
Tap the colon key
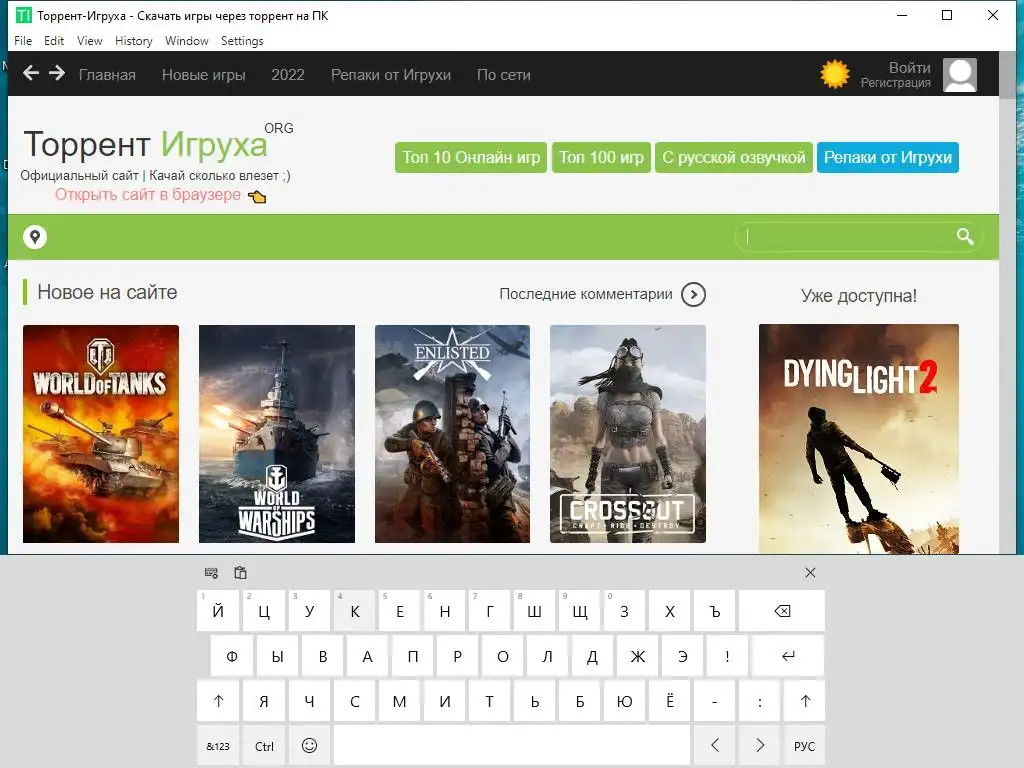pos(760,701)
